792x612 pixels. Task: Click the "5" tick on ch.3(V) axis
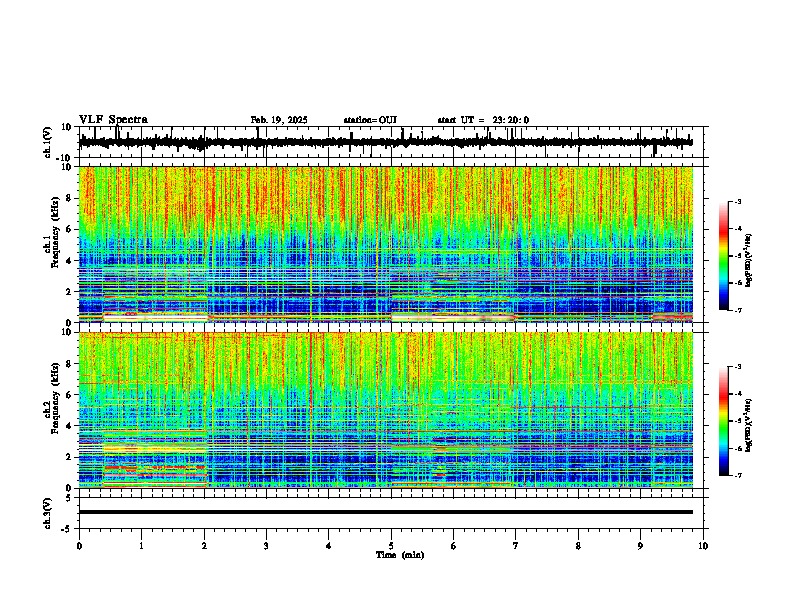click(x=69, y=498)
